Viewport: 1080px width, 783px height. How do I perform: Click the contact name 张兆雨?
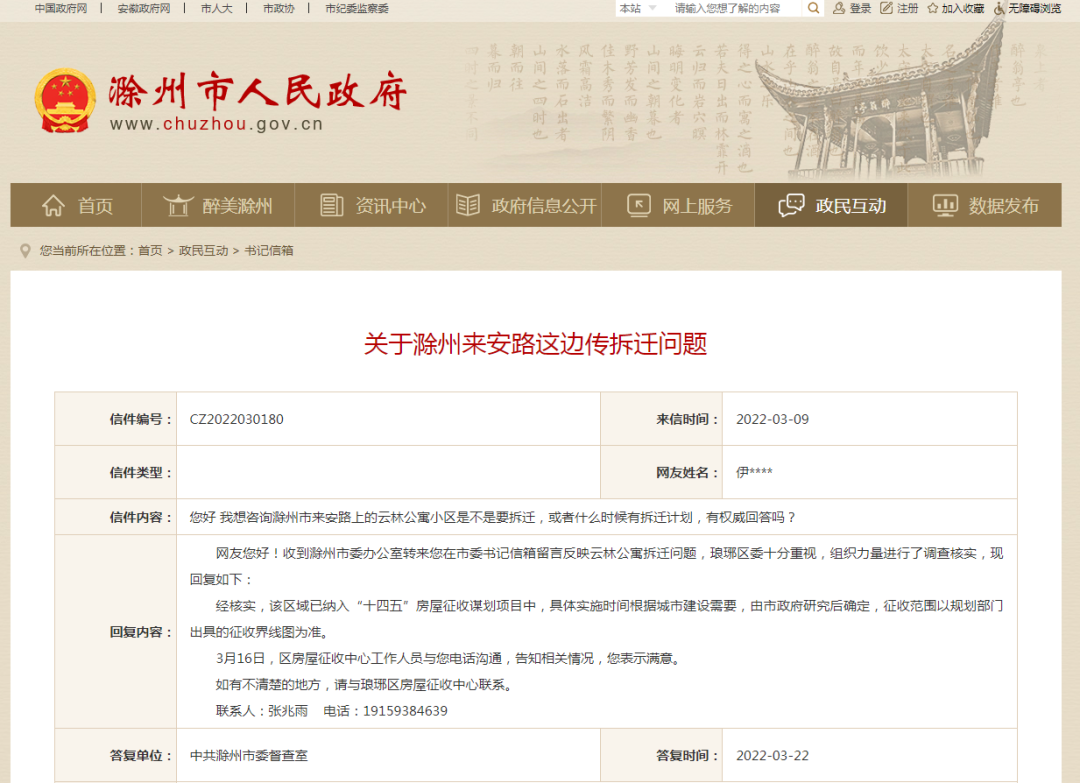click(288, 711)
